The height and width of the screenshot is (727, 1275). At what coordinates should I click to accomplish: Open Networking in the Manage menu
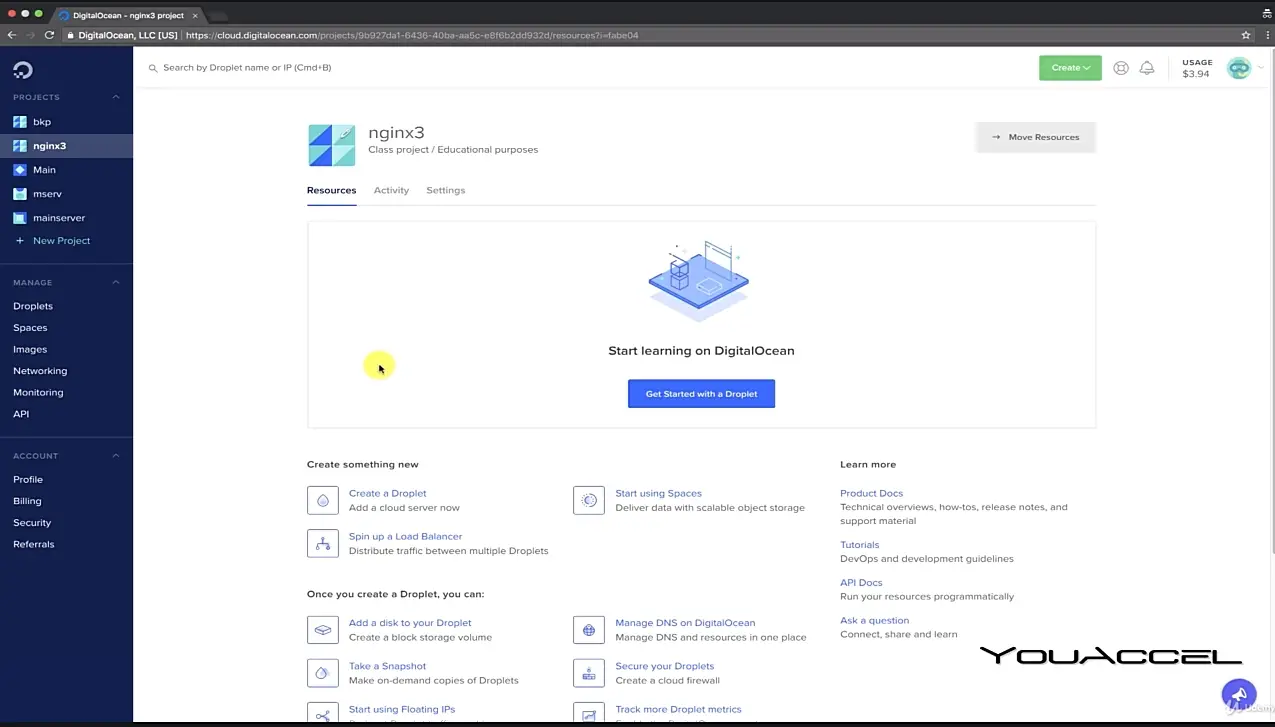(40, 371)
